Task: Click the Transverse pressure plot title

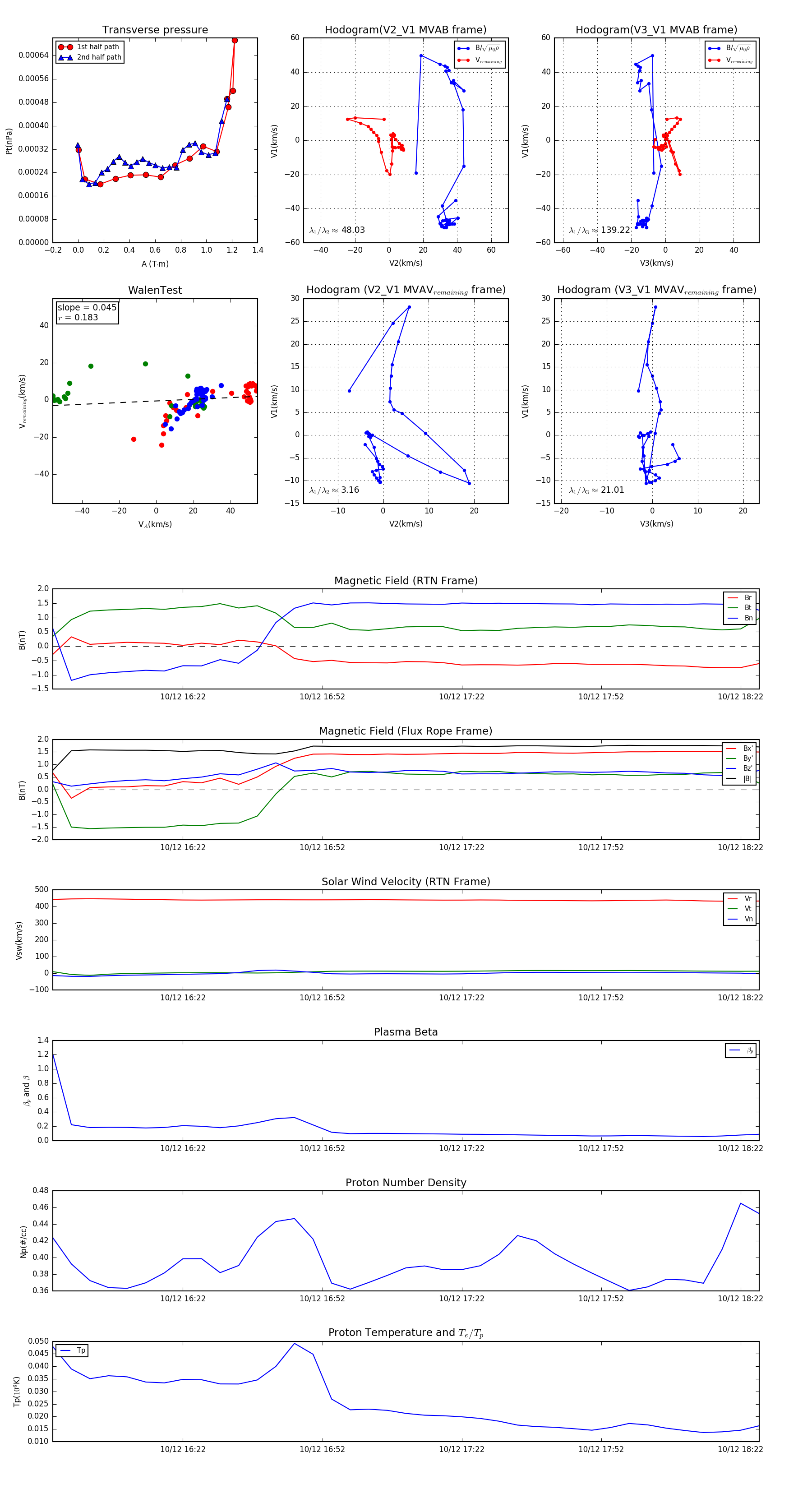Action: 155,30
